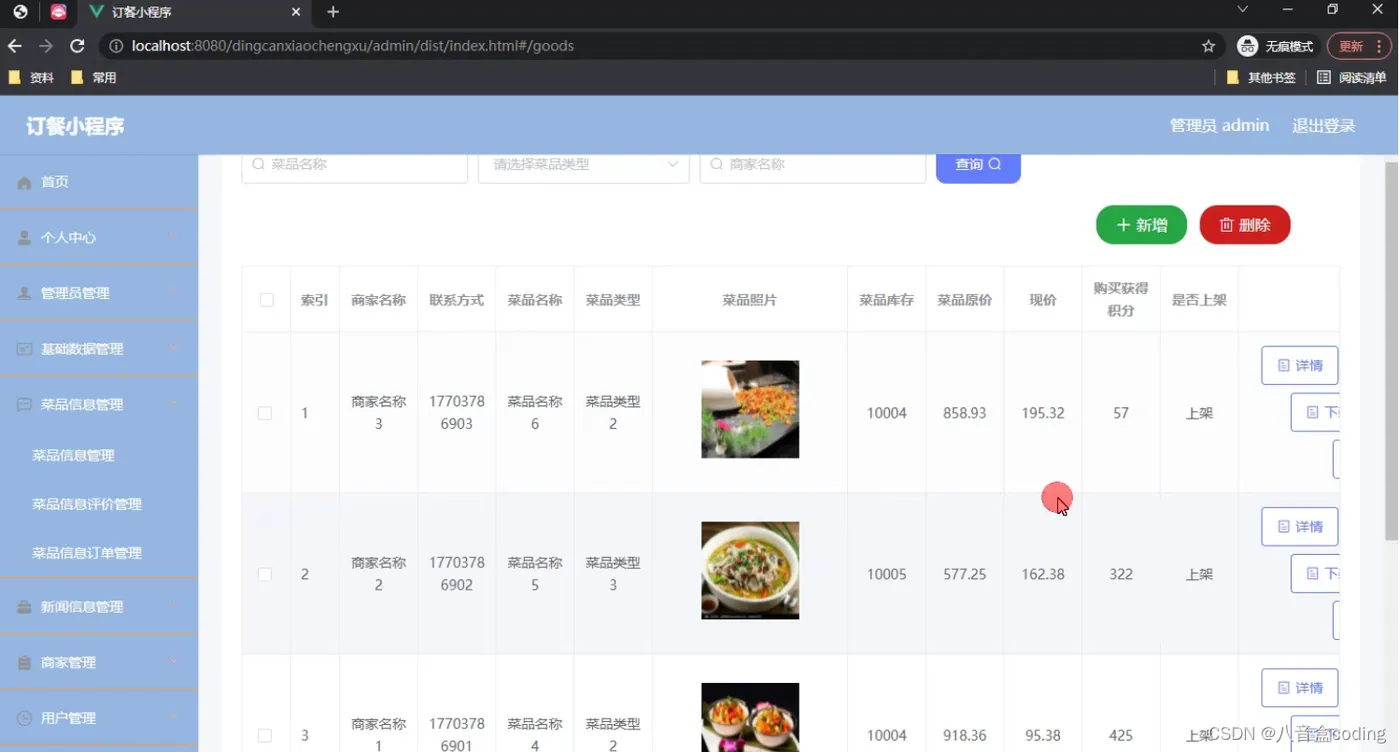Click the red 删除 button
1400x752 pixels.
click(x=1245, y=225)
